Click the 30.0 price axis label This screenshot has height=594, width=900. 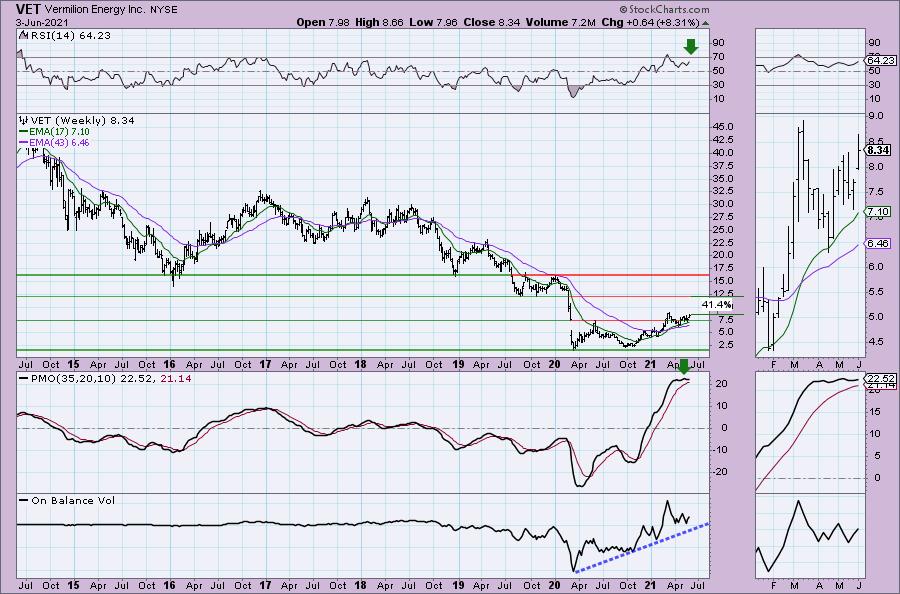coord(721,204)
